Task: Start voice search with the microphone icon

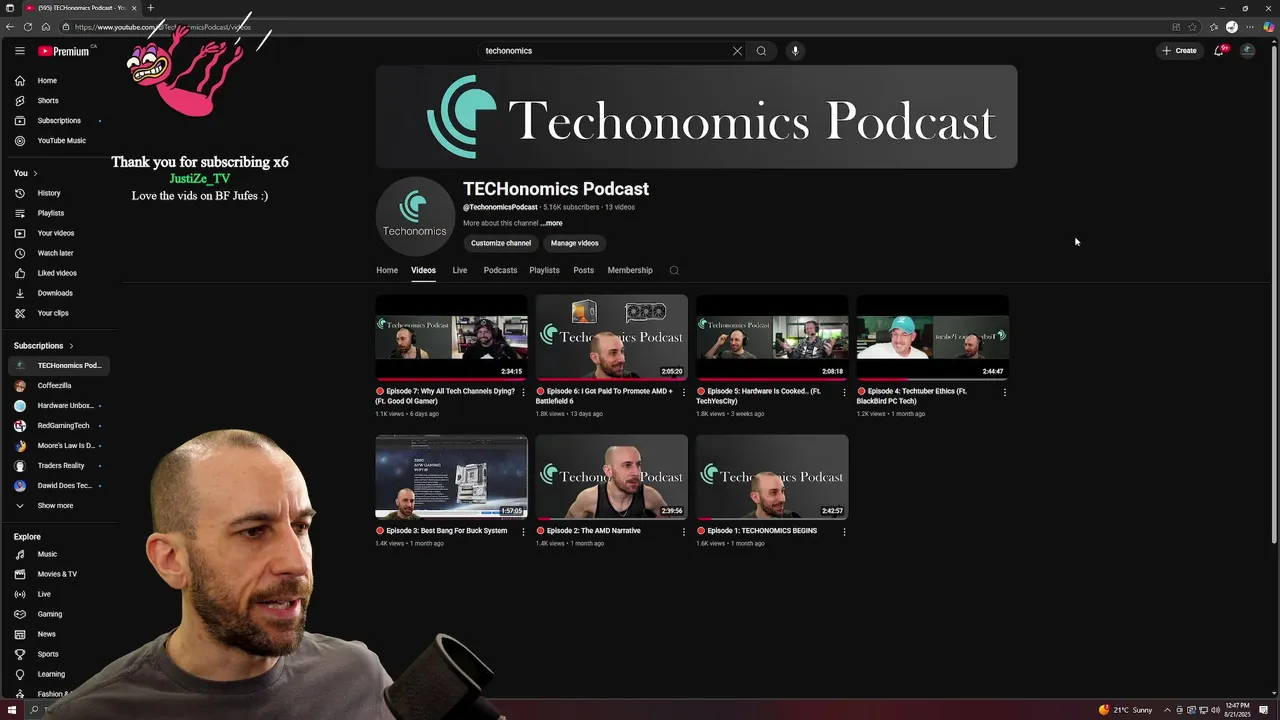Action: 795,51
